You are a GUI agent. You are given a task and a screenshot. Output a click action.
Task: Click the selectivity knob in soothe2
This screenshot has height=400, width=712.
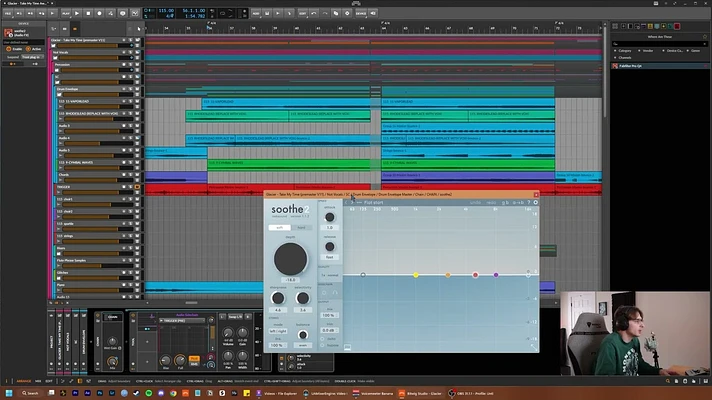(x=302, y=298)
